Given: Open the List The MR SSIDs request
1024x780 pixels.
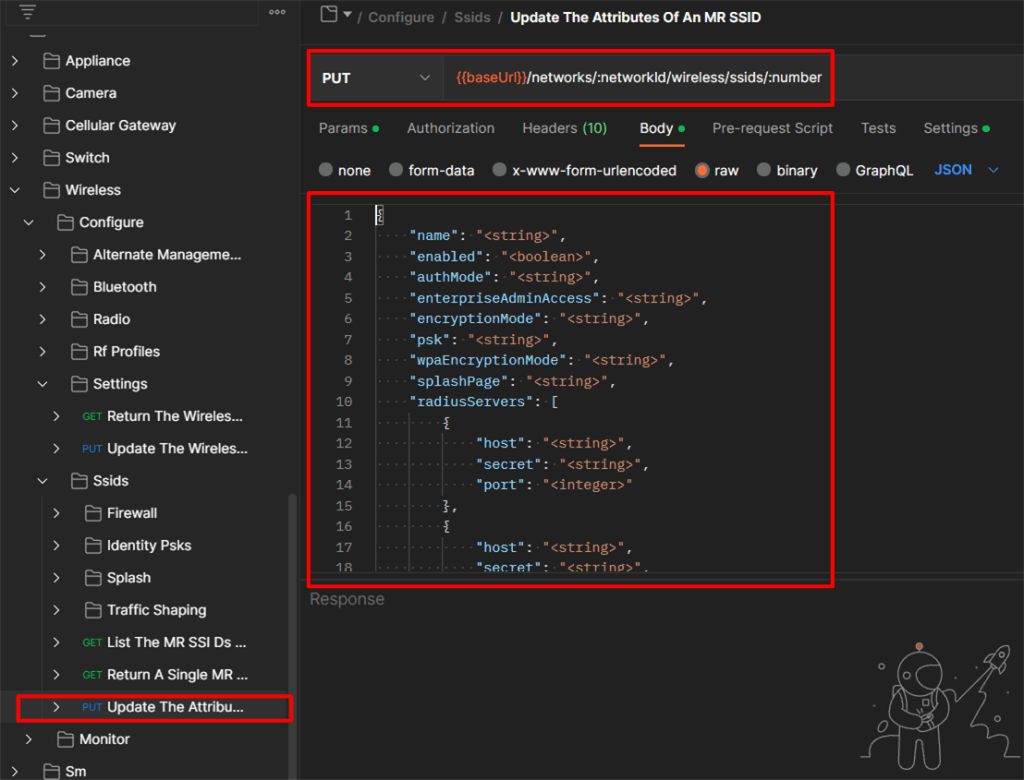Looking at the screenshot, I should point(176,642).
